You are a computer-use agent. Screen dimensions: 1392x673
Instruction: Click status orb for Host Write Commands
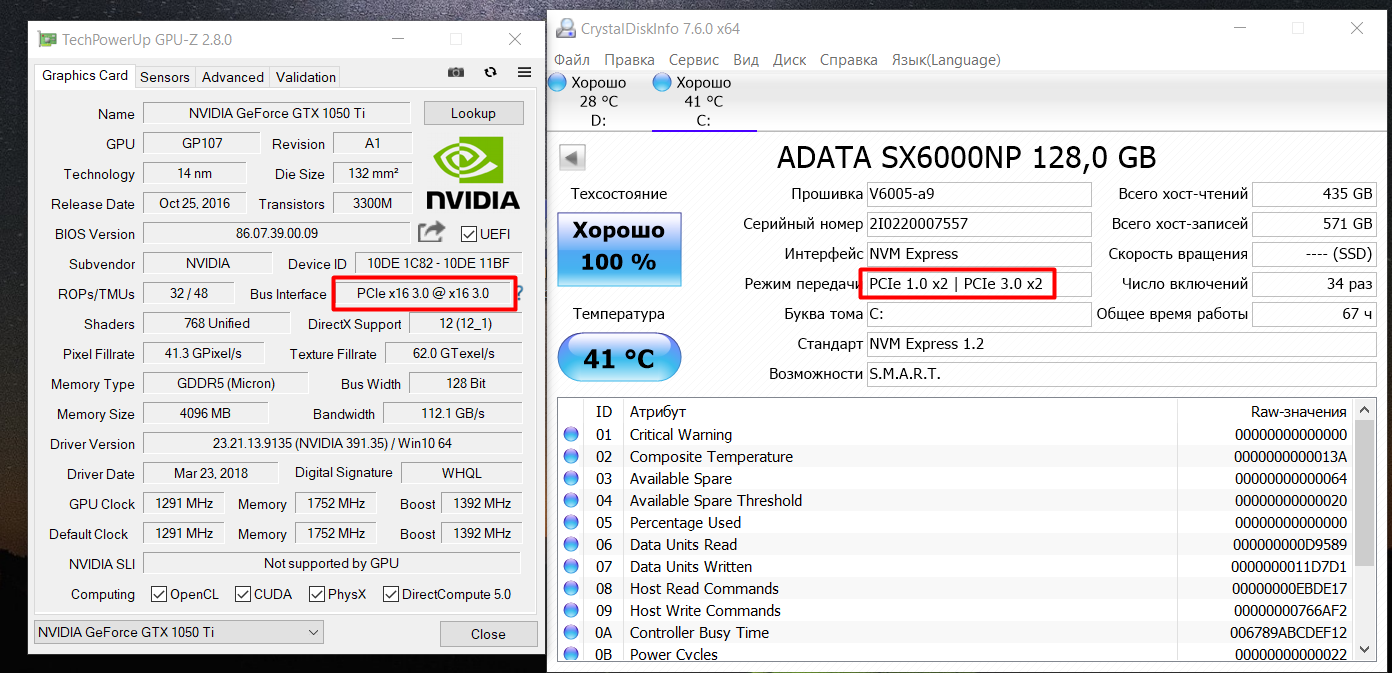[x=571, y=611]
